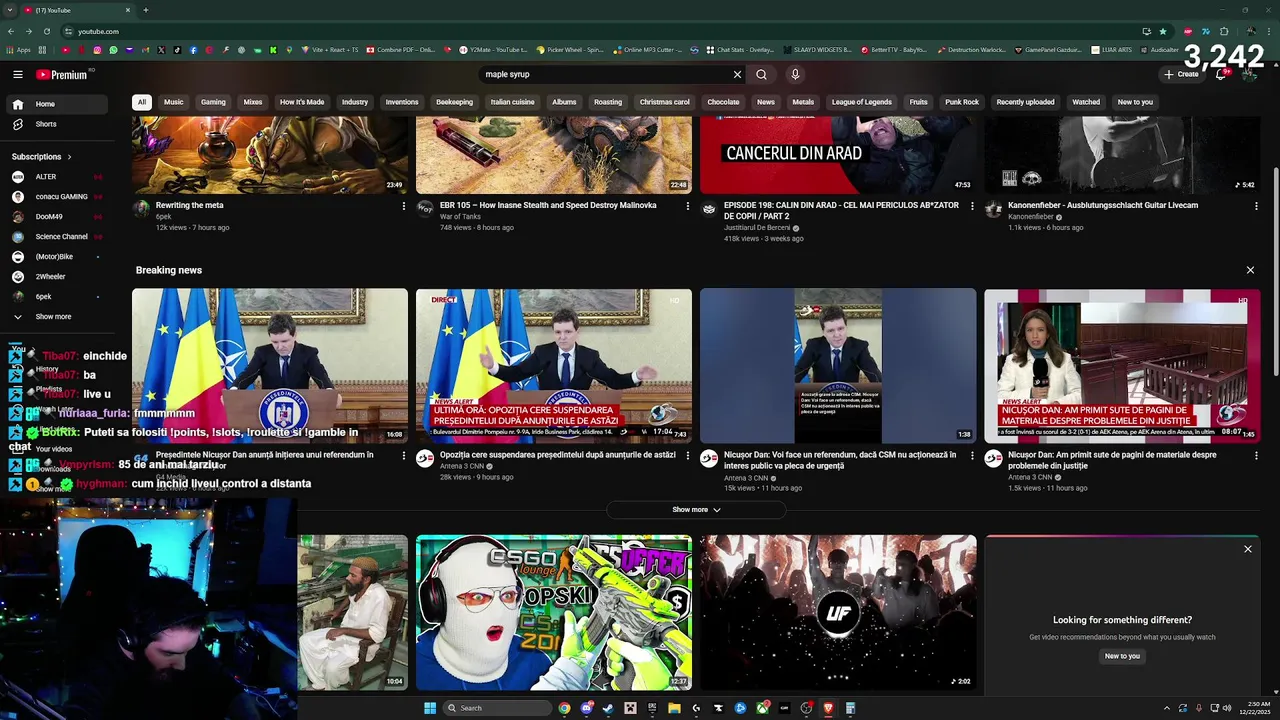Clear the search box with the X

click(737, 74)
